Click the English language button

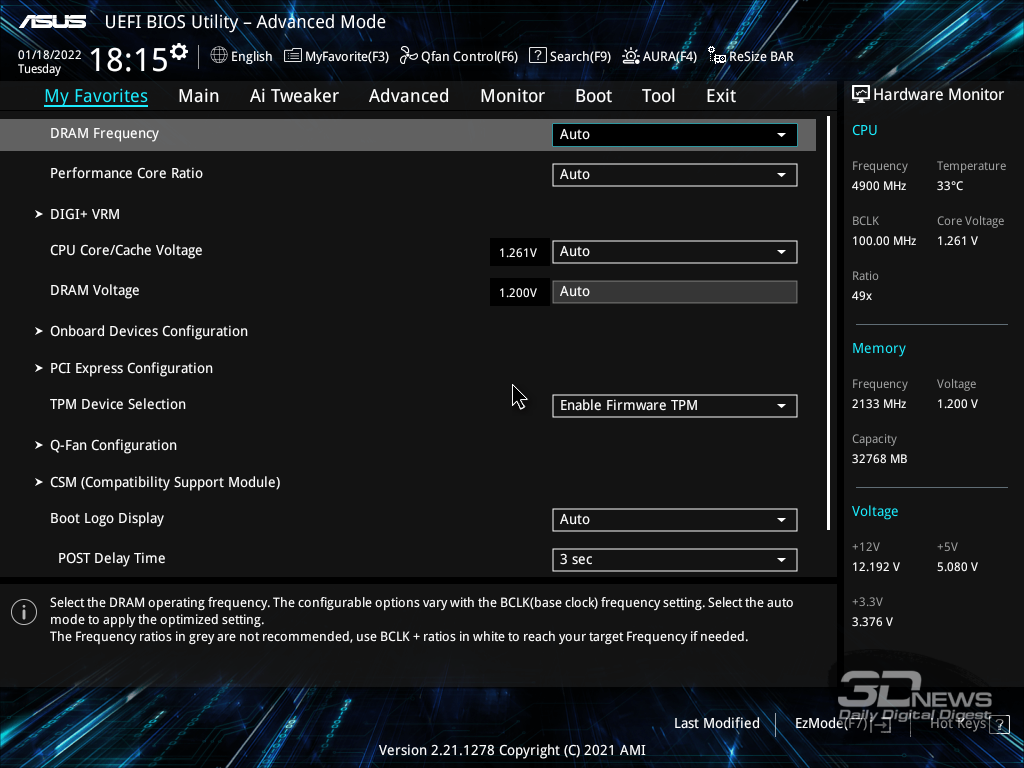242,56
